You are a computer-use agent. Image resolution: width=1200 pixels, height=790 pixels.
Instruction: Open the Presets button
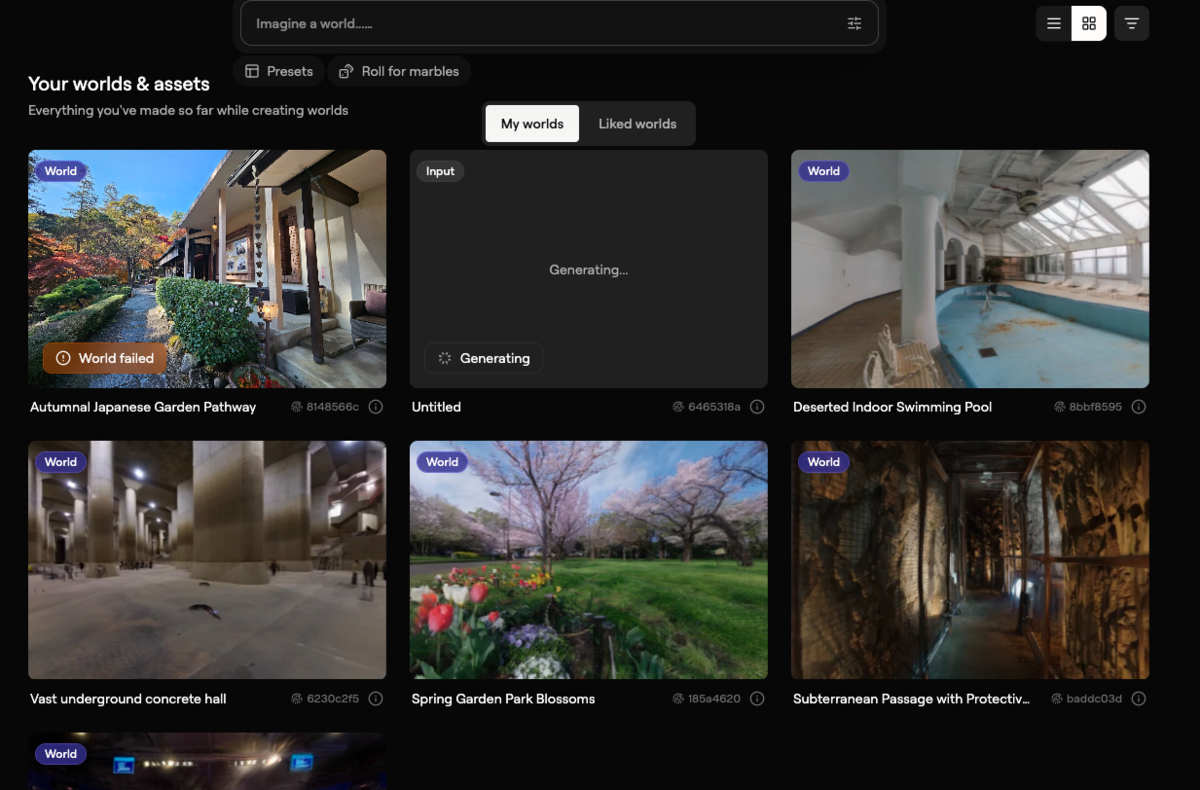[x=279, y=71]
